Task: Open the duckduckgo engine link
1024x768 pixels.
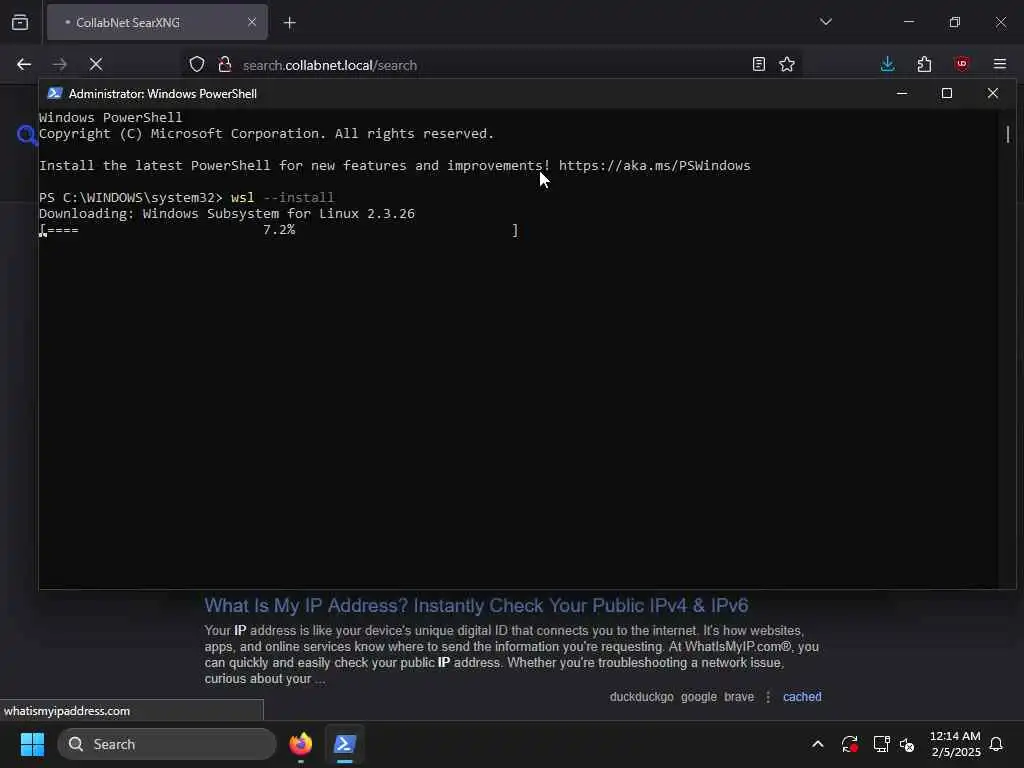Action: pyautogui.click(x=641, y=697)
